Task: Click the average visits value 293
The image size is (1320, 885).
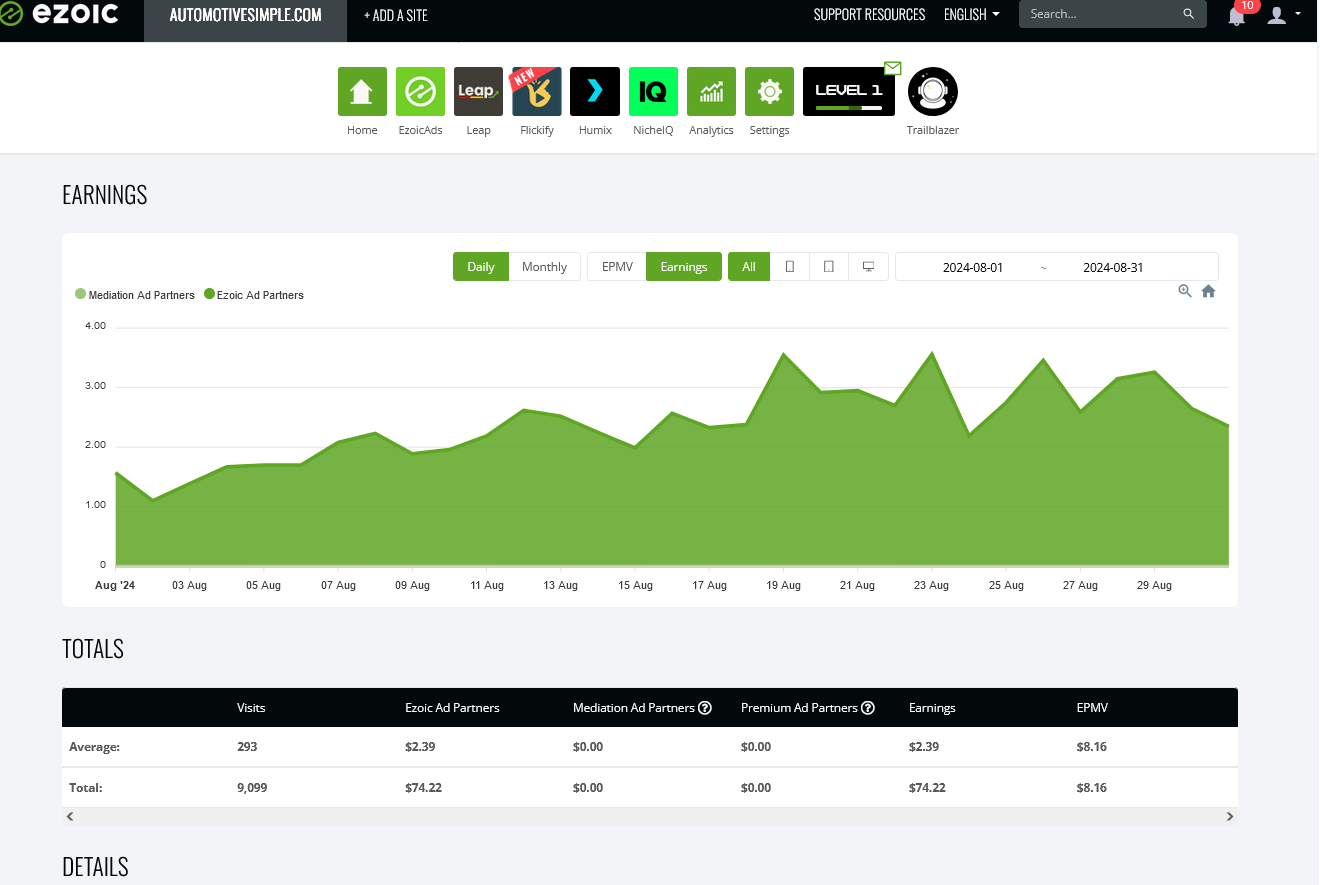Action: (x=247, y=747)
